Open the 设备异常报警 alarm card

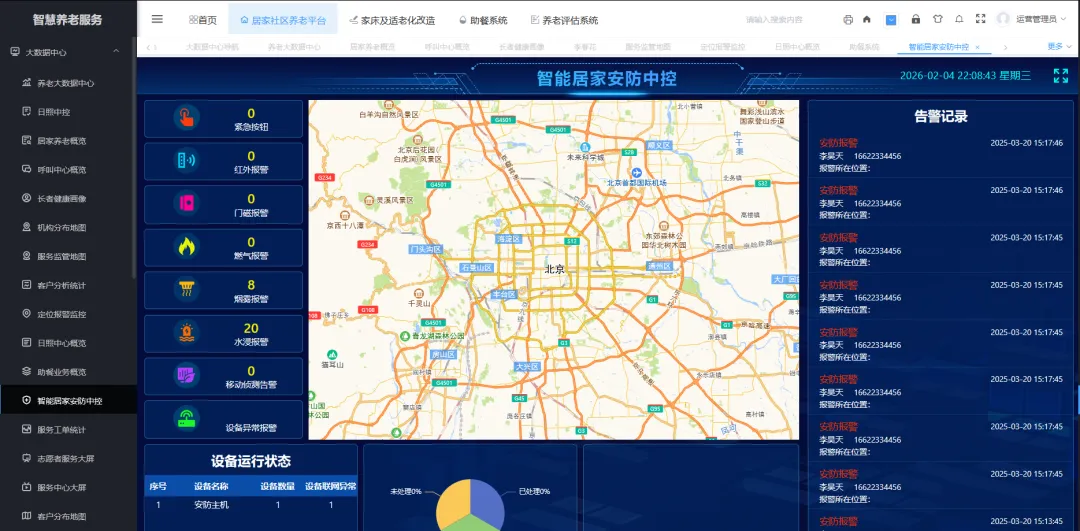224,419
